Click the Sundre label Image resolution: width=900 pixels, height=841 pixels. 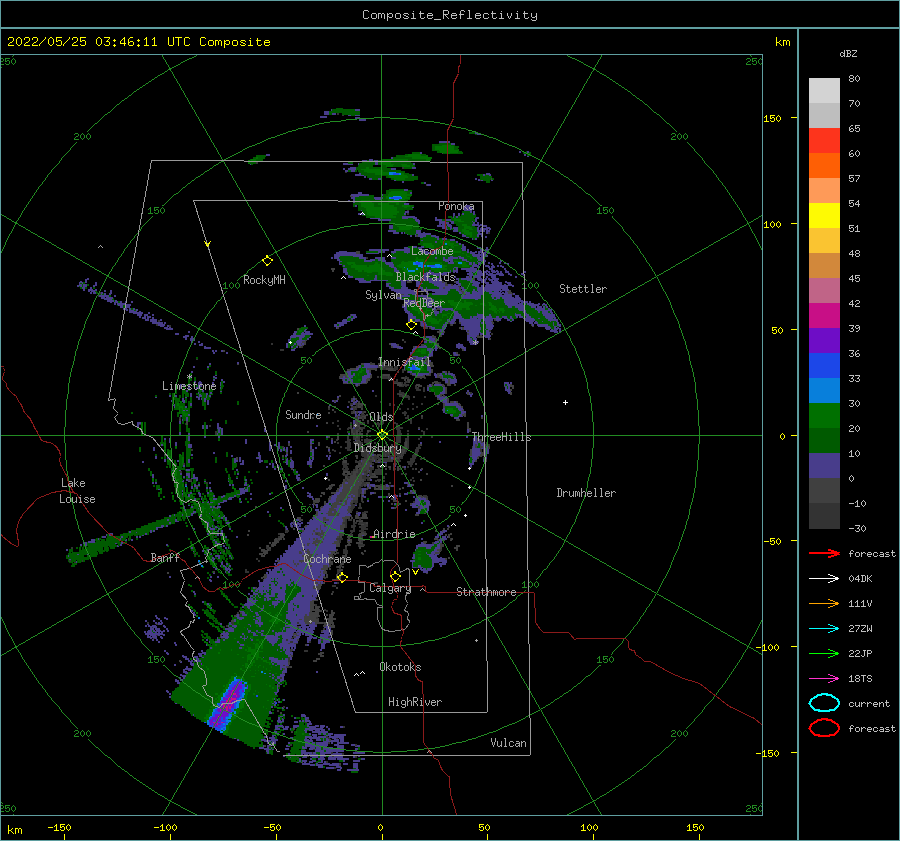click(303, 415)
